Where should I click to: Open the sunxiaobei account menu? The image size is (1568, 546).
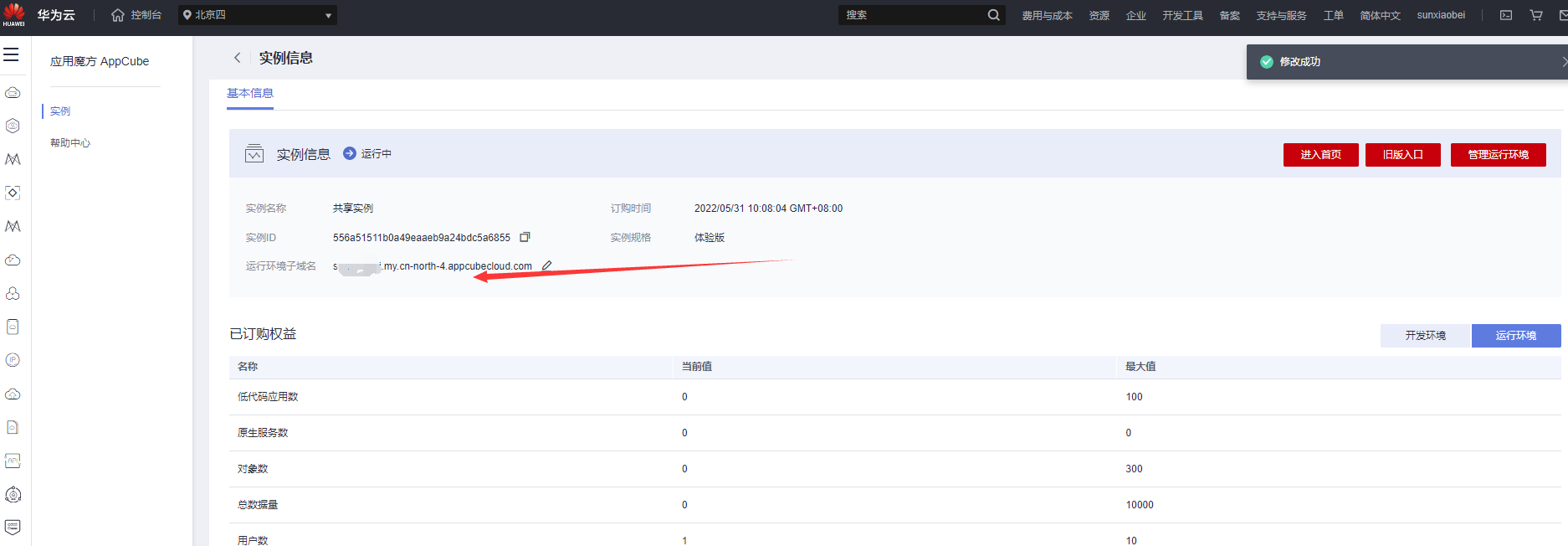(x=1441, y=15)
